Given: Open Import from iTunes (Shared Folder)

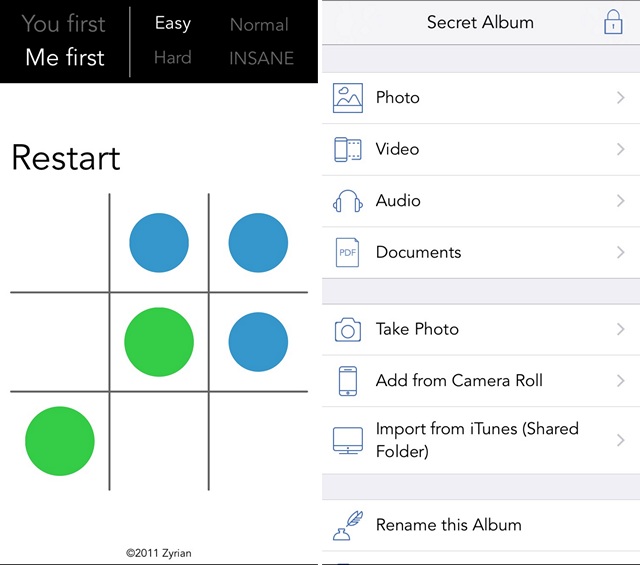Looking at the screenshot, I should coord(481,440).
